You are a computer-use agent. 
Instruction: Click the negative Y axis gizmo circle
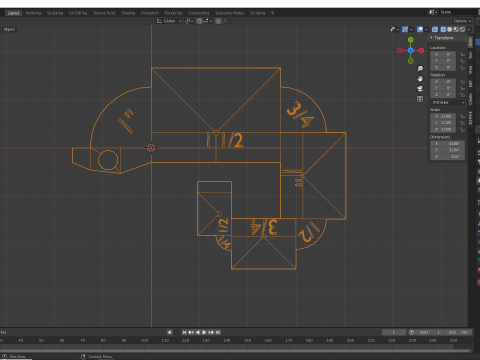[411, 61]
